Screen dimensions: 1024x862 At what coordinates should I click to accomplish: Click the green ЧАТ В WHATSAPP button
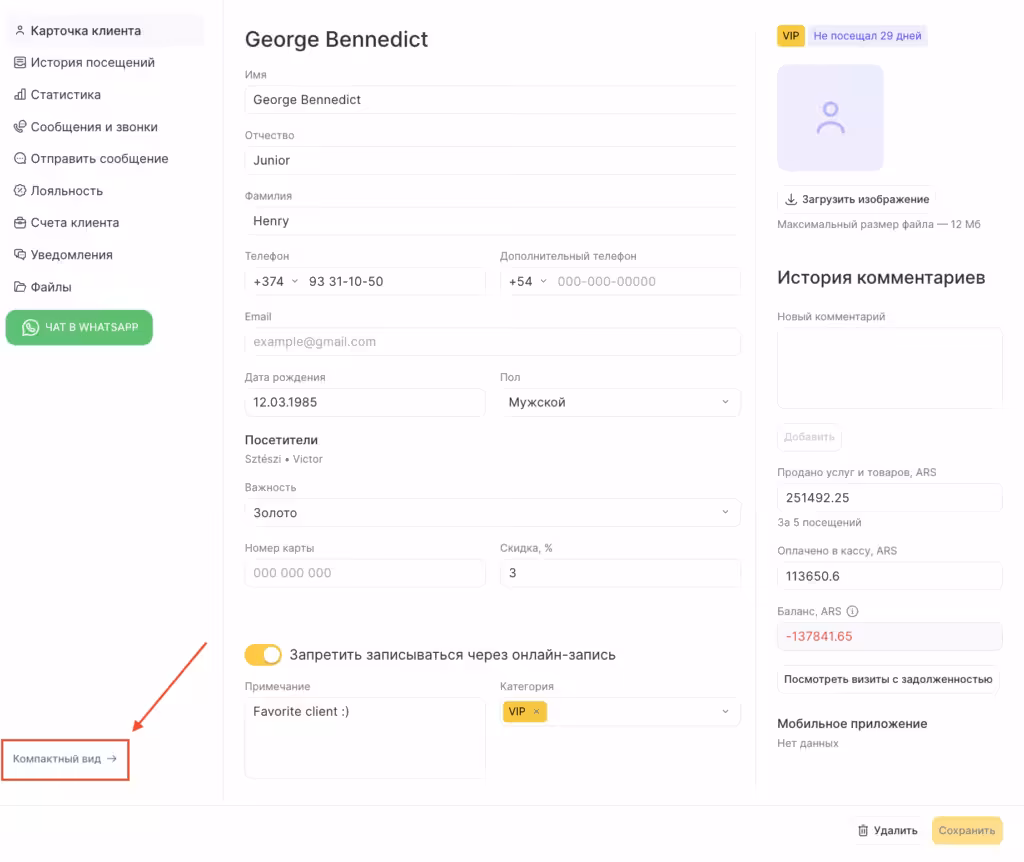pyautogui.click(x=79, y=327)
